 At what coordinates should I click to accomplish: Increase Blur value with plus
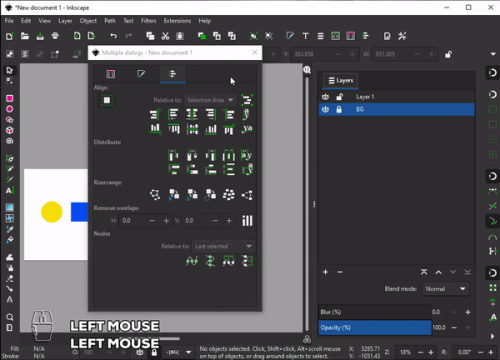point(468,312)
